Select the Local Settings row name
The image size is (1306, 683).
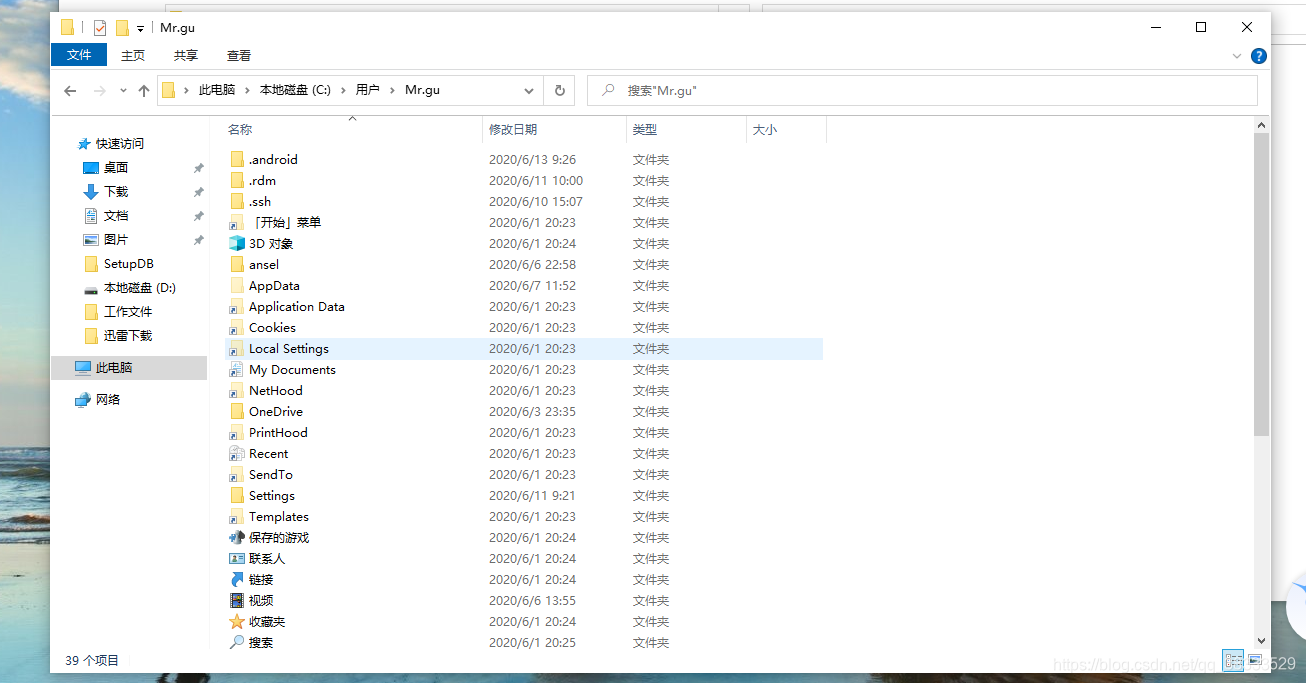(x=289, y=348)
